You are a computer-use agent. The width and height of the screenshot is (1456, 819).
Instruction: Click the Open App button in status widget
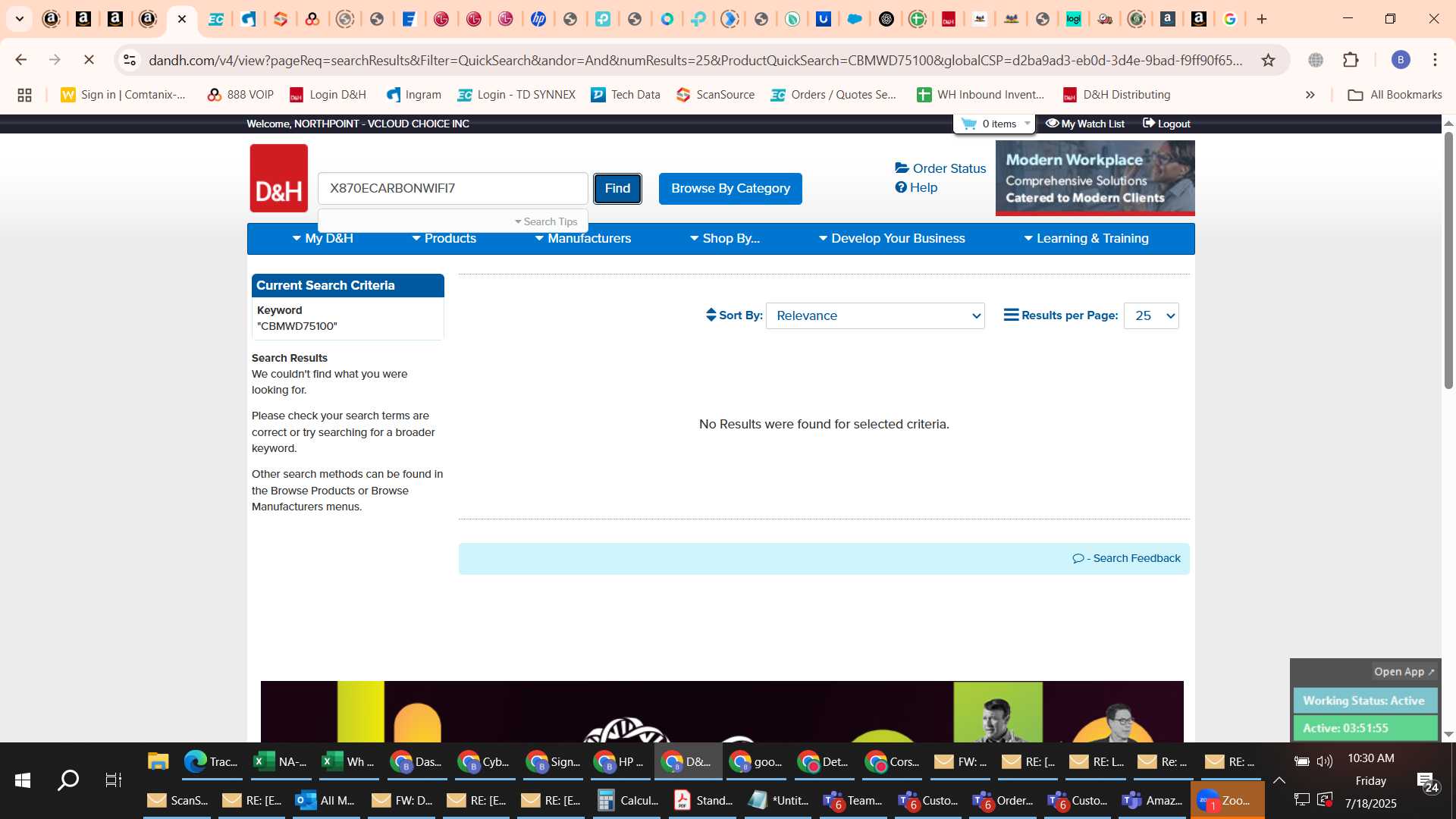tap(1404, 672)
